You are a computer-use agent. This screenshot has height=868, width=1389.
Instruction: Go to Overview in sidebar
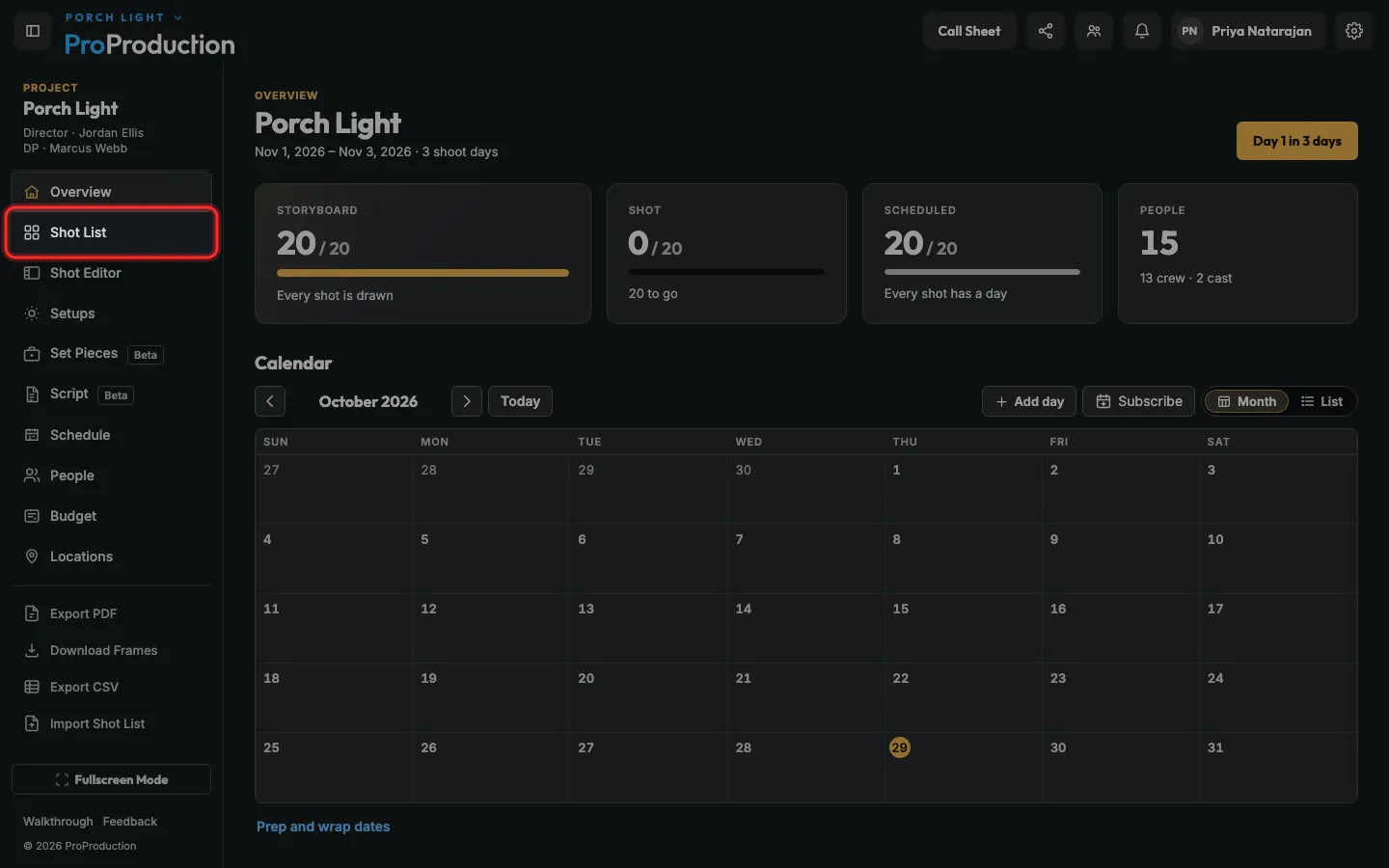(x=112, y=192)
